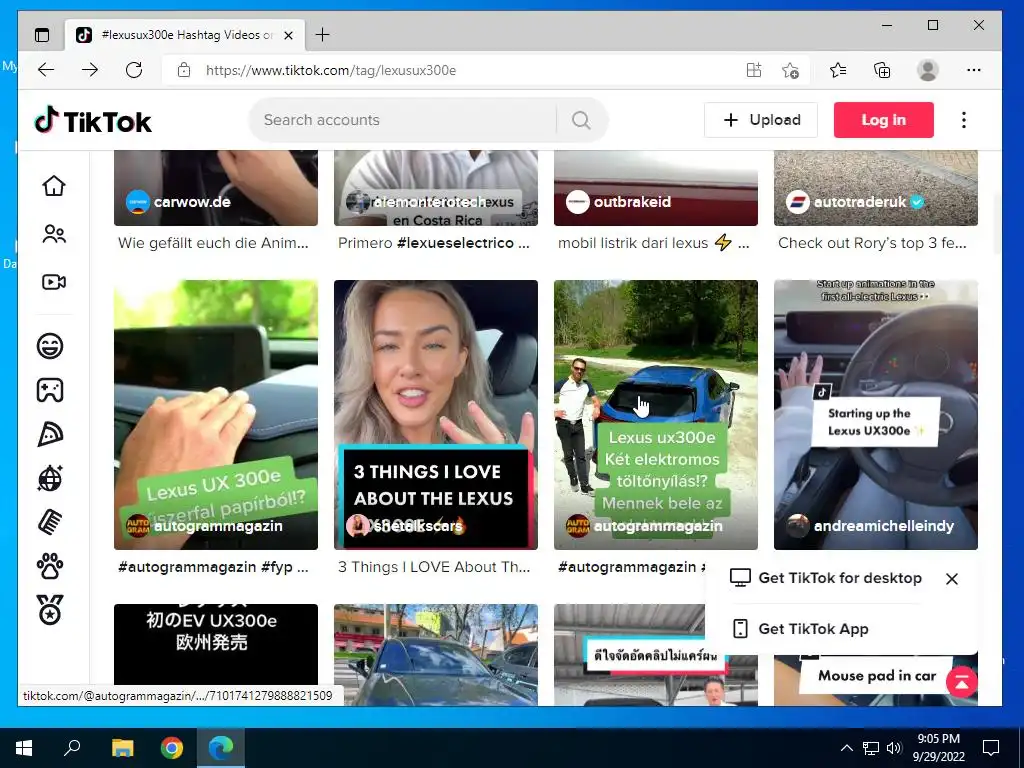
Task: Open the outbrakeid video thumbnail
Action: (656, 188)
